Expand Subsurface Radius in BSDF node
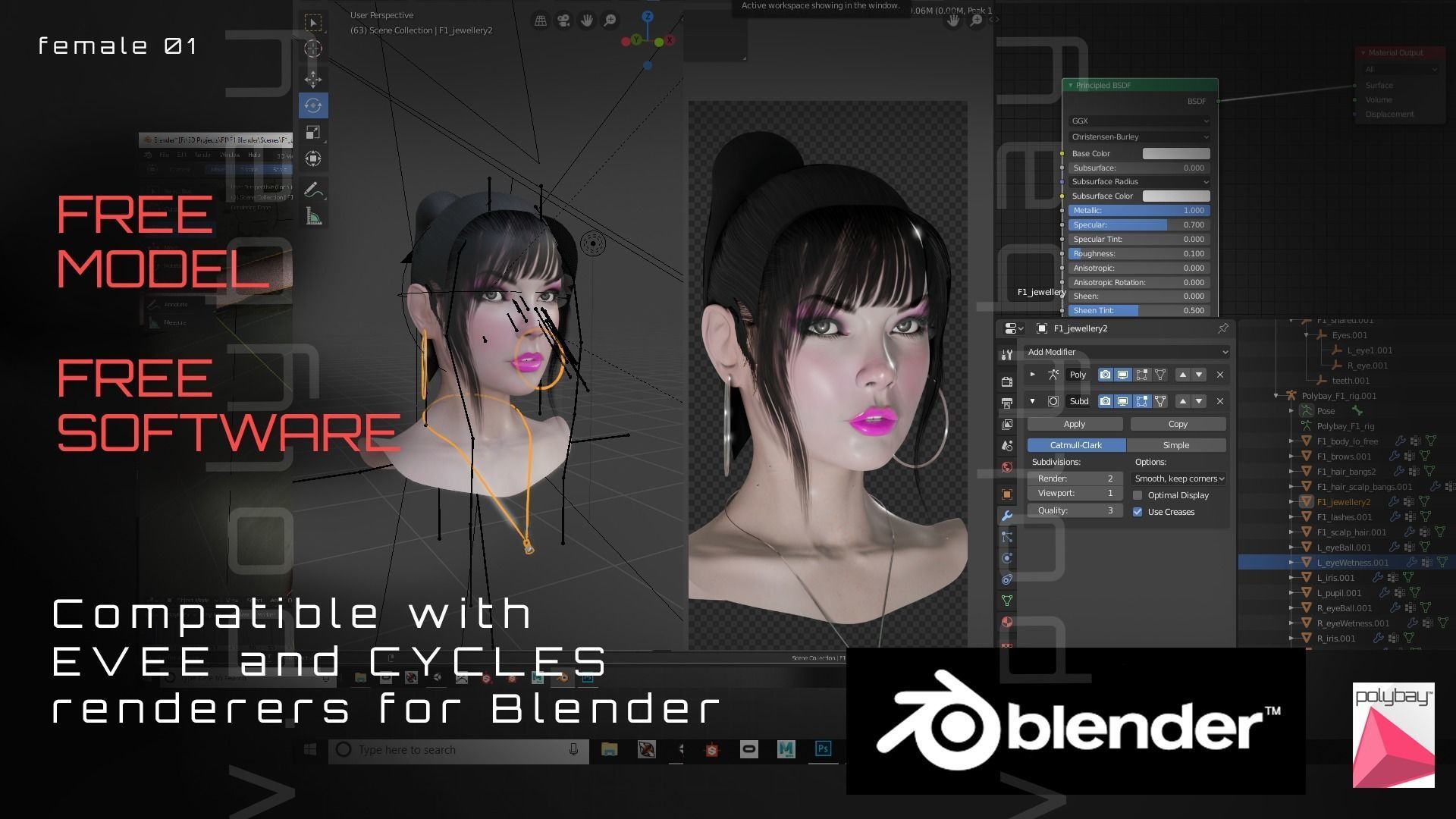Screen dimensions: 1456x819 pyautogui.click(x=1139, y=181)
